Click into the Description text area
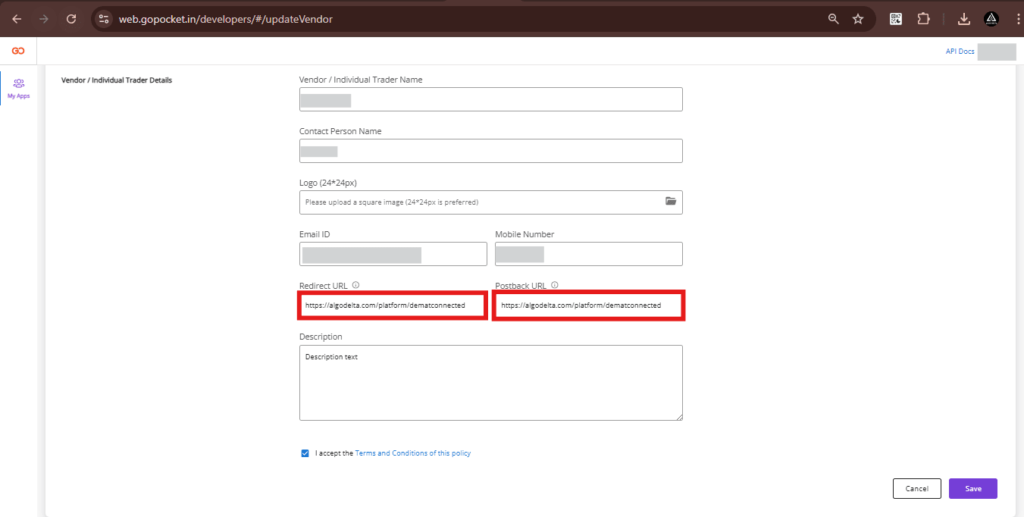 click(490, 382)
